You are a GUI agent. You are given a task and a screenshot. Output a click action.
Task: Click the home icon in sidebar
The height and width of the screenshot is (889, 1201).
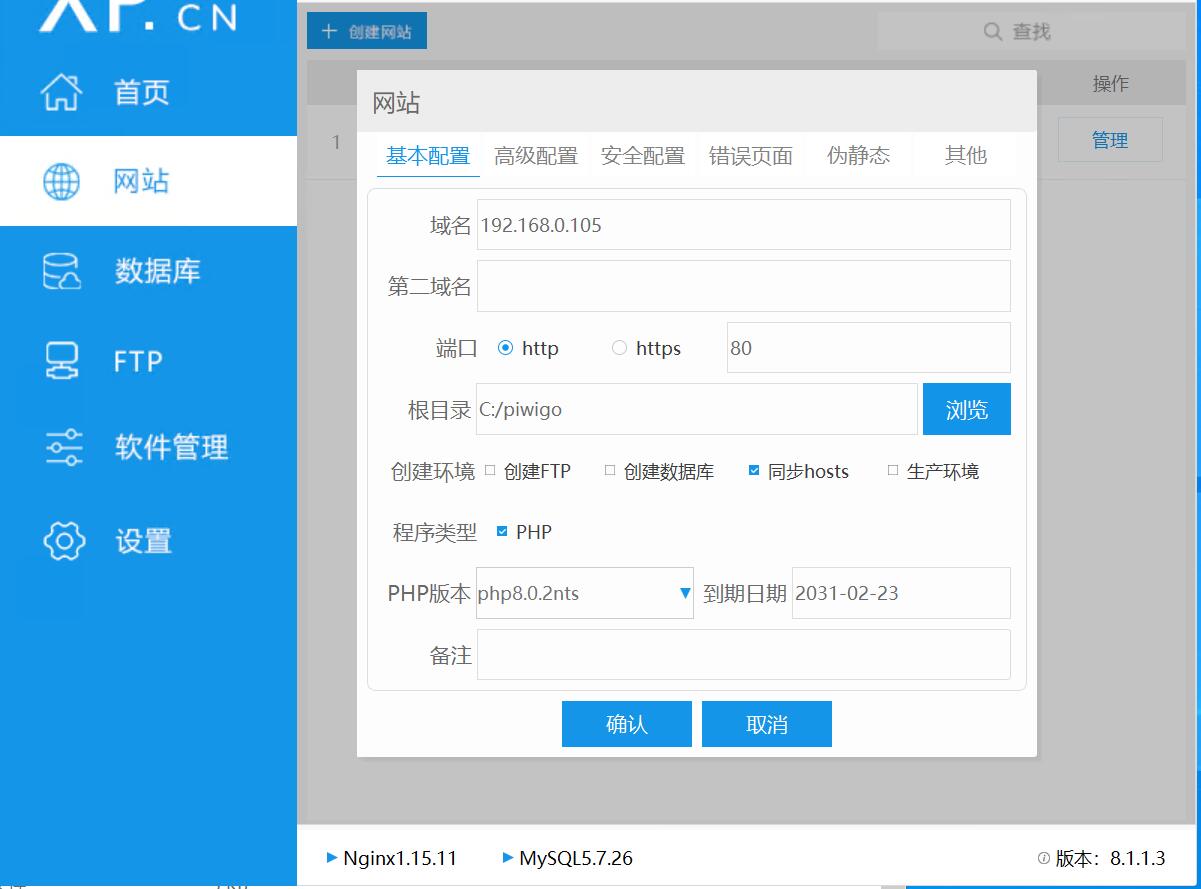(62, 92)
